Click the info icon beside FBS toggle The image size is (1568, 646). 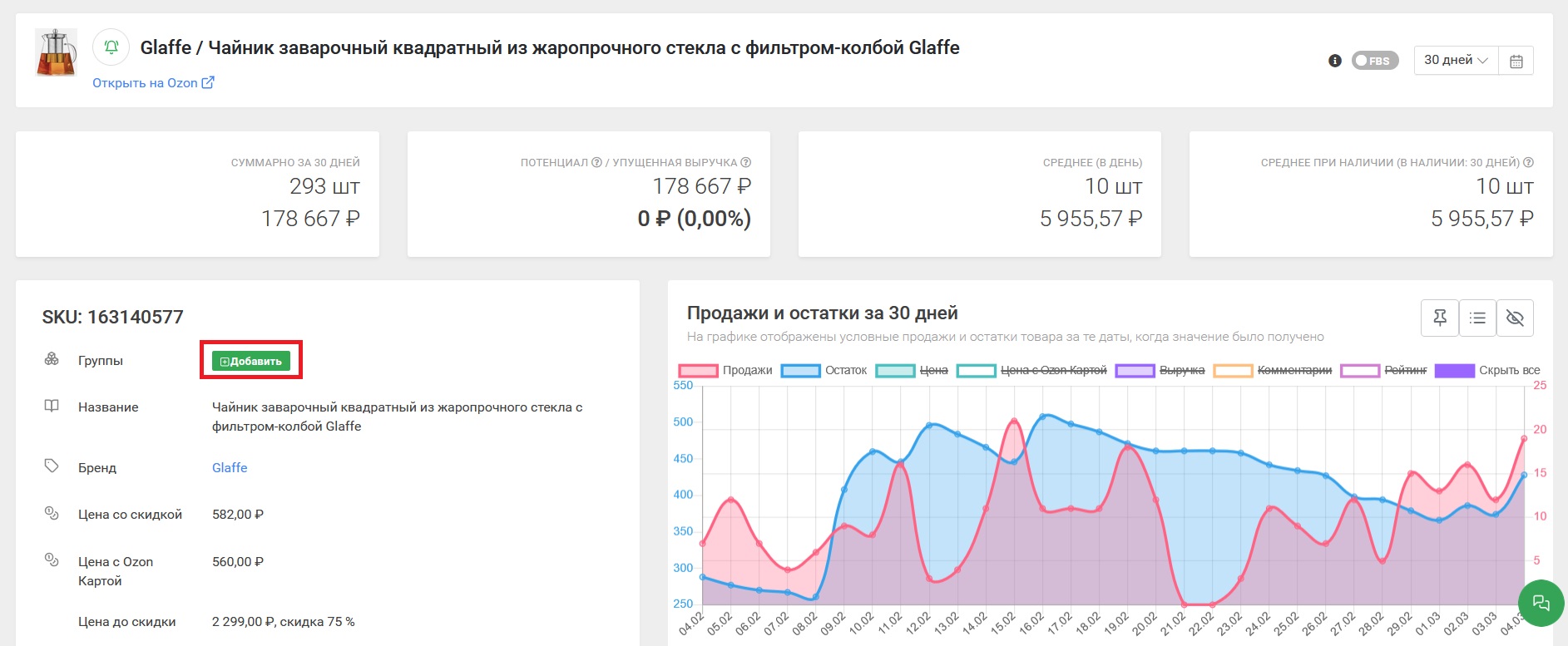[x=1335, y=61]
